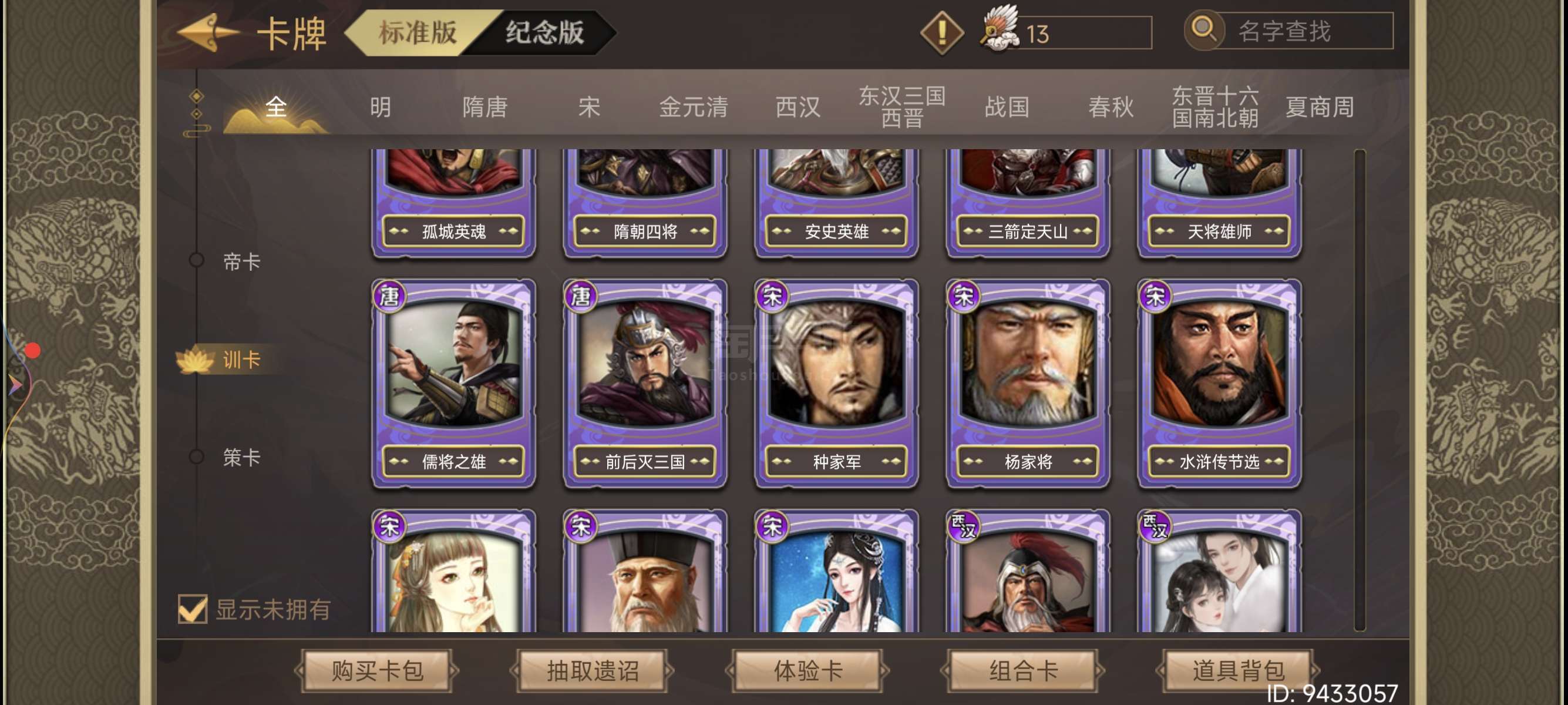Select the 策卡 category in sidebar

241,456
